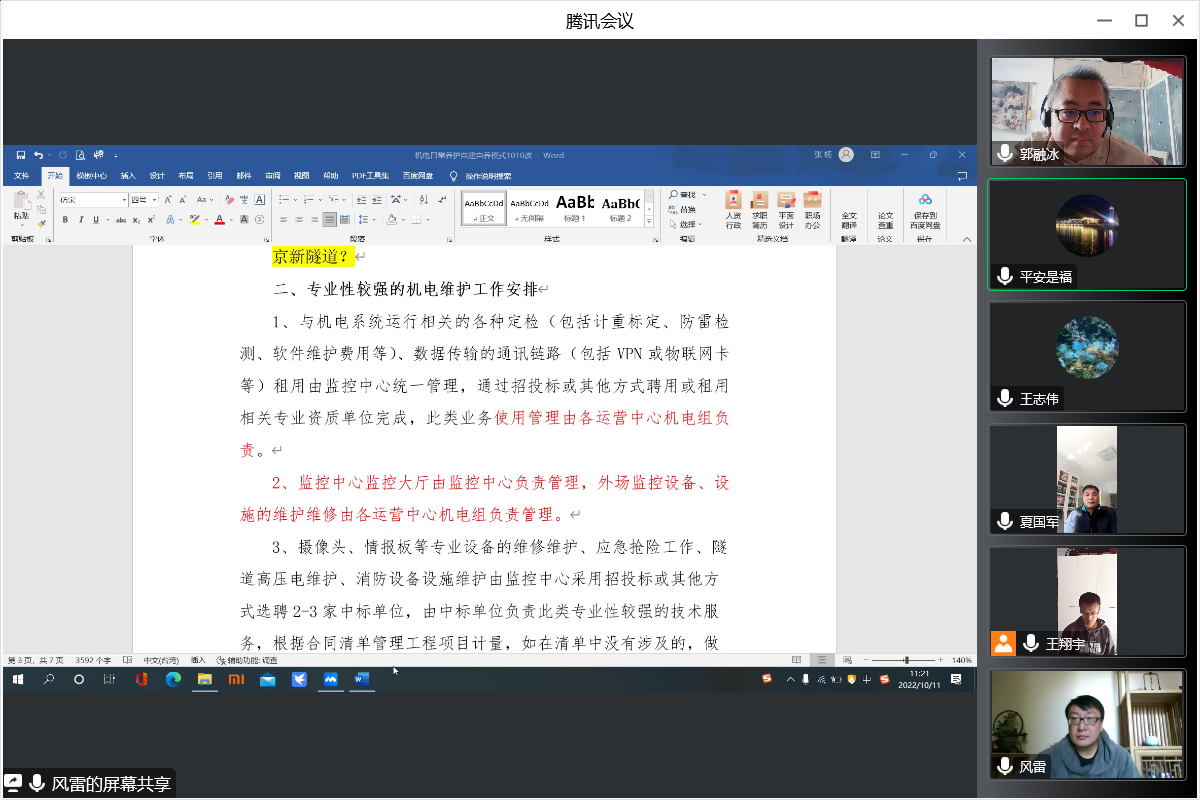Mute 风雷's microphone
The height and width of the screenshot is (800, 1200).
(1005, 767)
